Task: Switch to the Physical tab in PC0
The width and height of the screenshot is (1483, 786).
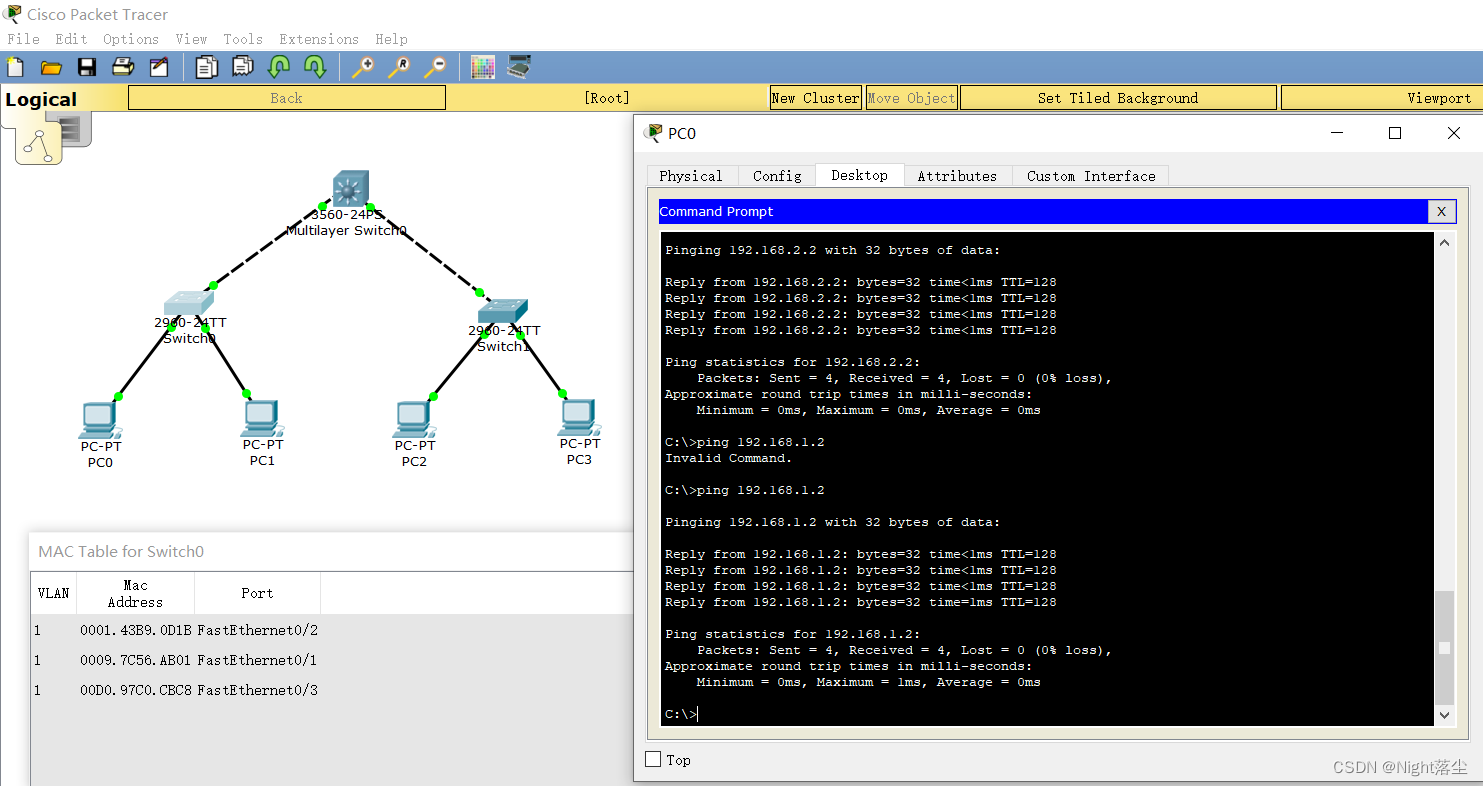Action: tap(691, 176)
